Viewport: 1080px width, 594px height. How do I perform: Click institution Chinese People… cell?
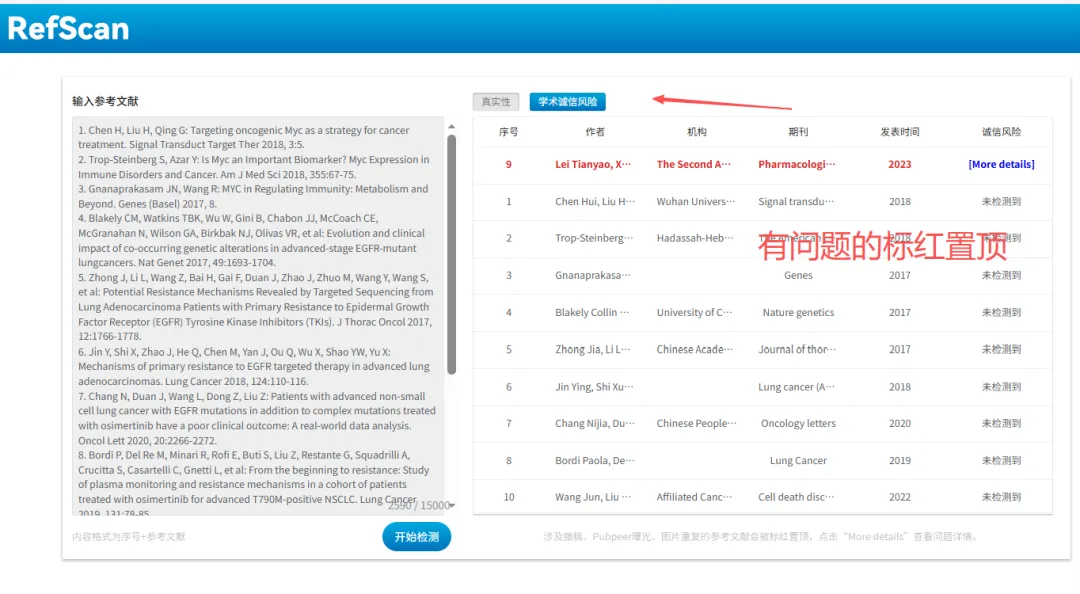pos(696,423)
